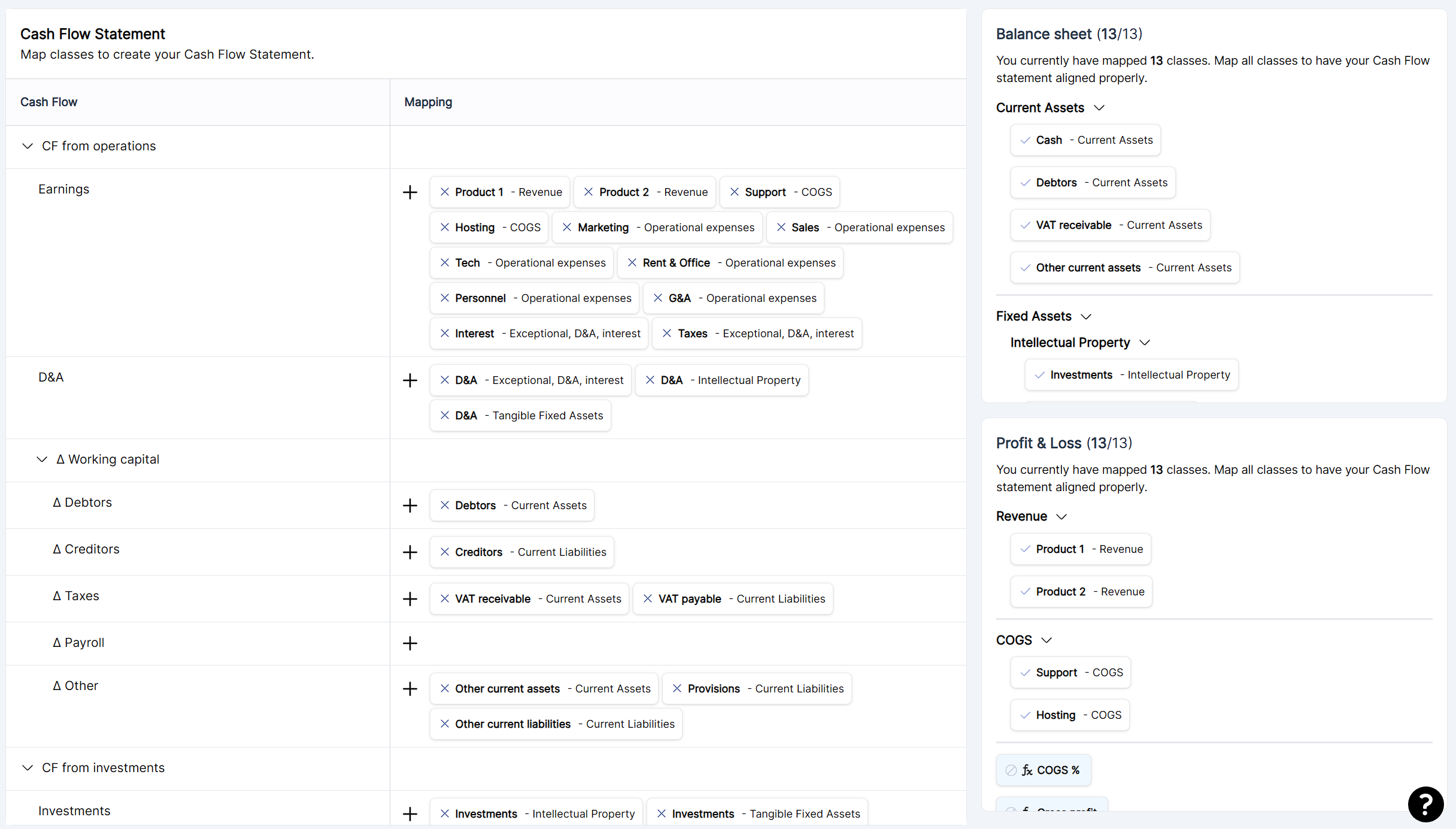
Task: Remove Provisions chip from Δ Other
Action: [677, 689]
